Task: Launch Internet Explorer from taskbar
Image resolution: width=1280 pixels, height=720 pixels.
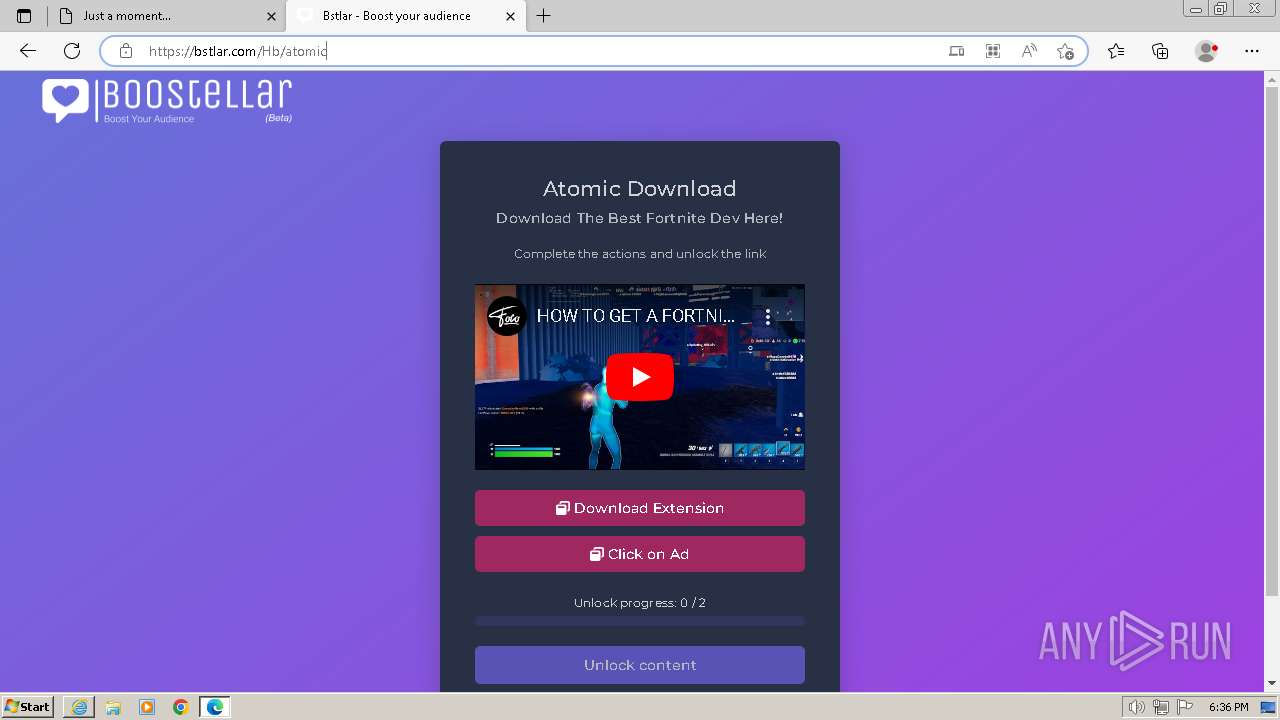Action: pyautogui.click(x=79, y=707)
